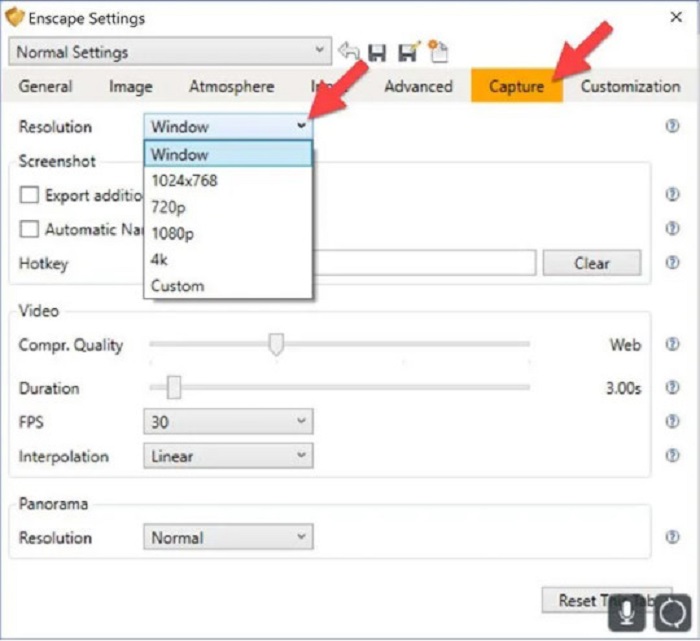Click the new preset document icon
The width and height of the screenshot is (700, 641).
[x=438, y=52]
